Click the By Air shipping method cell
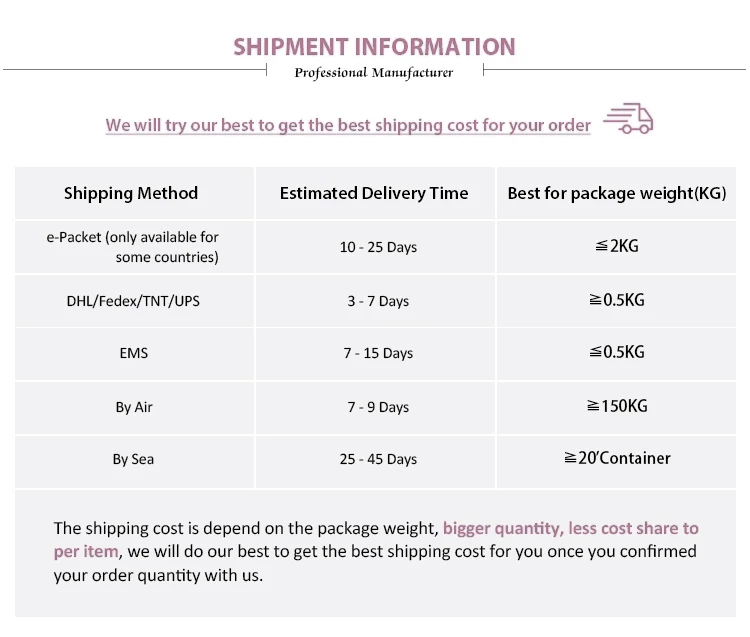750x637 pixels. [133, 407]
